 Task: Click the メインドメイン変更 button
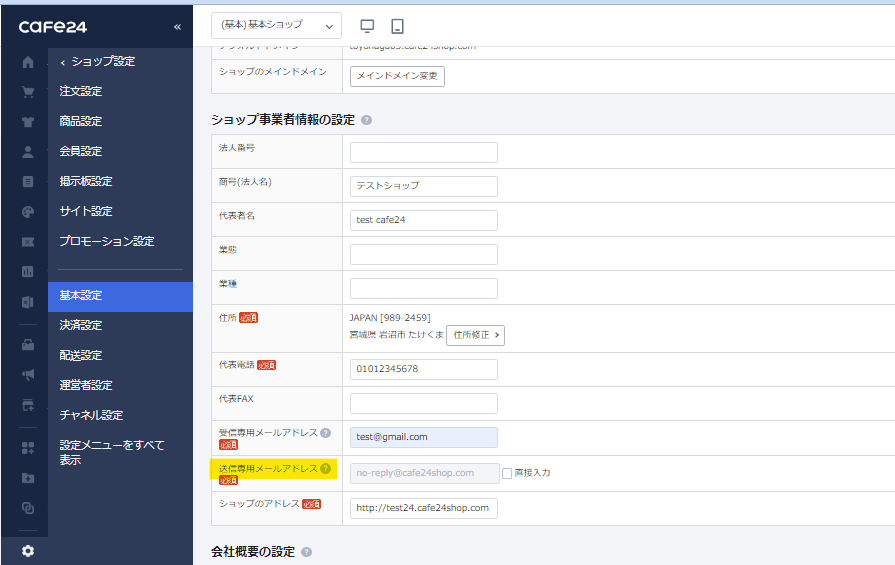[x=397, y=76]
